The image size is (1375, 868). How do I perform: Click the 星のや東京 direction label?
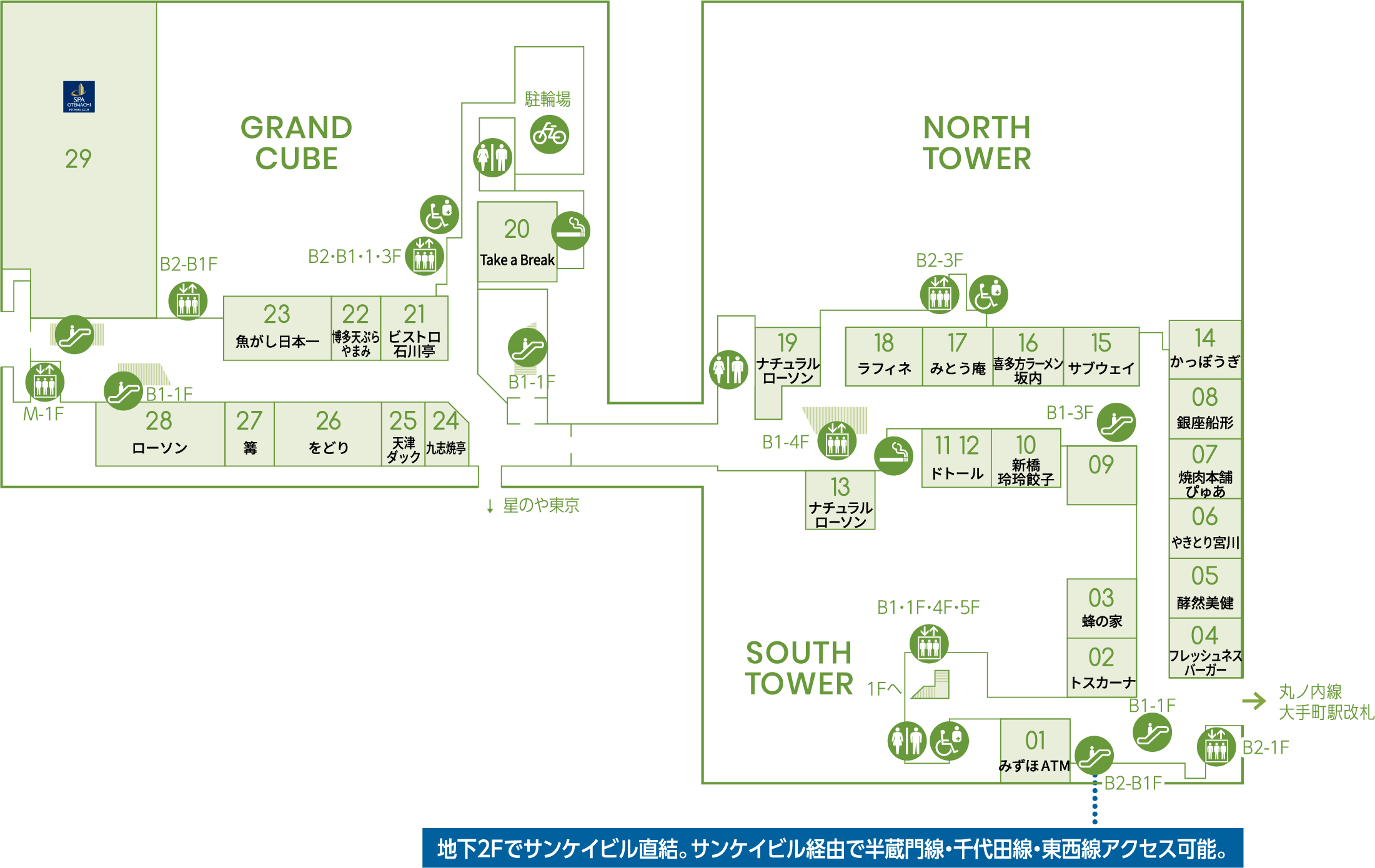point(541,505)
